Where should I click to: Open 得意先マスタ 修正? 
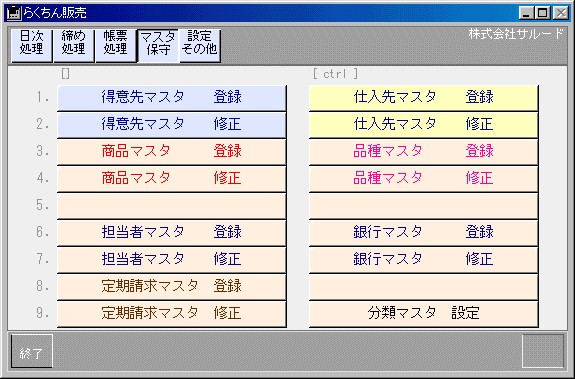coord(172,125)
